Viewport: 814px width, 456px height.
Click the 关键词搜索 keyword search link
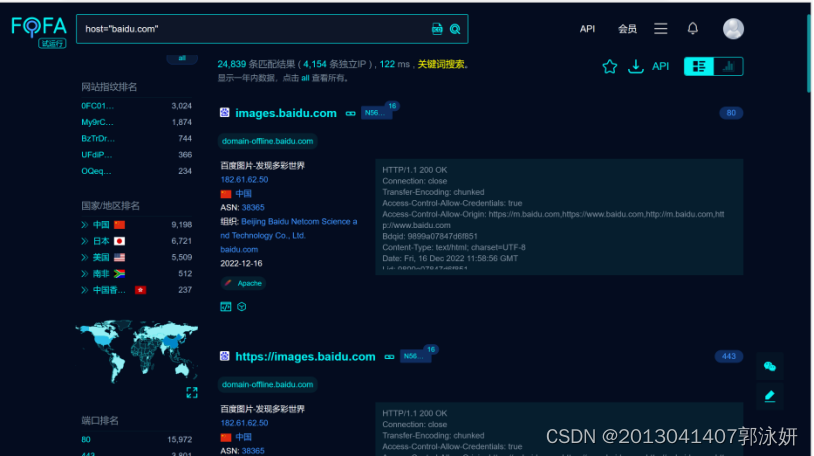click(441, 64)
